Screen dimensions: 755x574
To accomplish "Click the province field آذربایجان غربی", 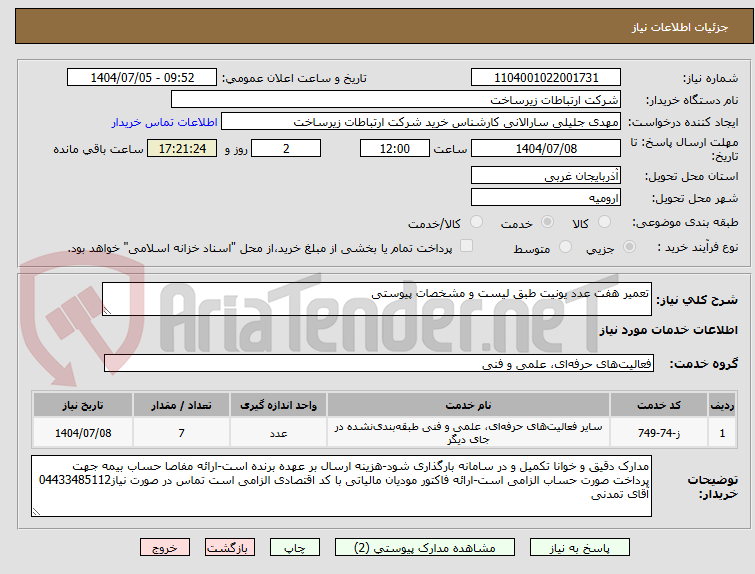I will point(546,176).
